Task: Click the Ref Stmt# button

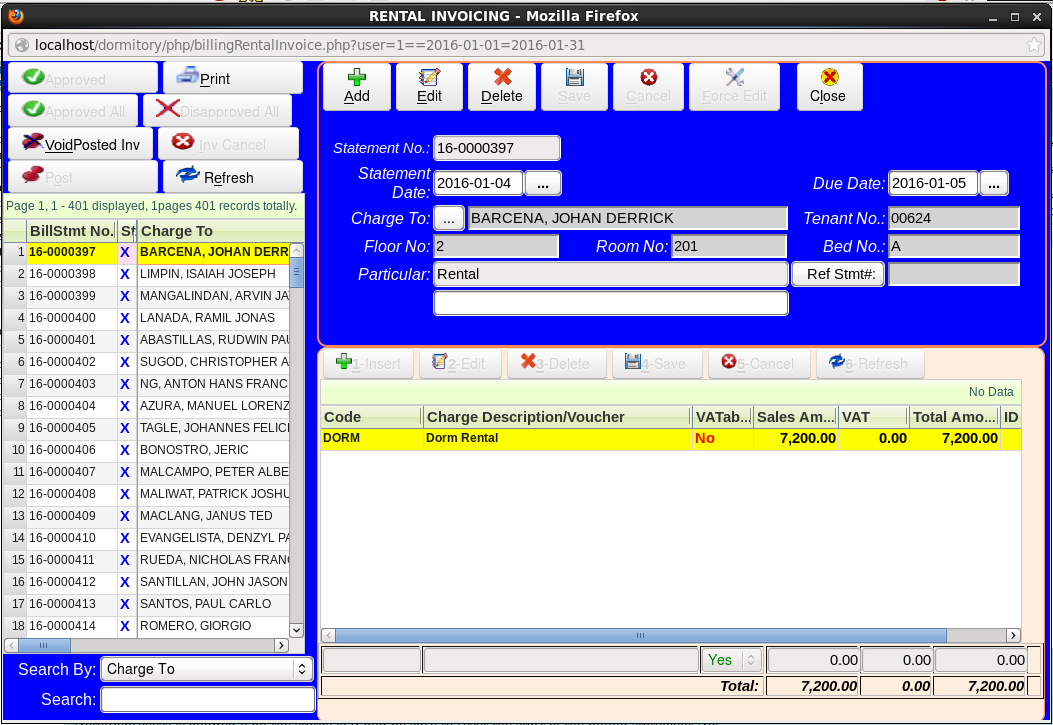Action: pyautogui.click(x=838, y=274)
